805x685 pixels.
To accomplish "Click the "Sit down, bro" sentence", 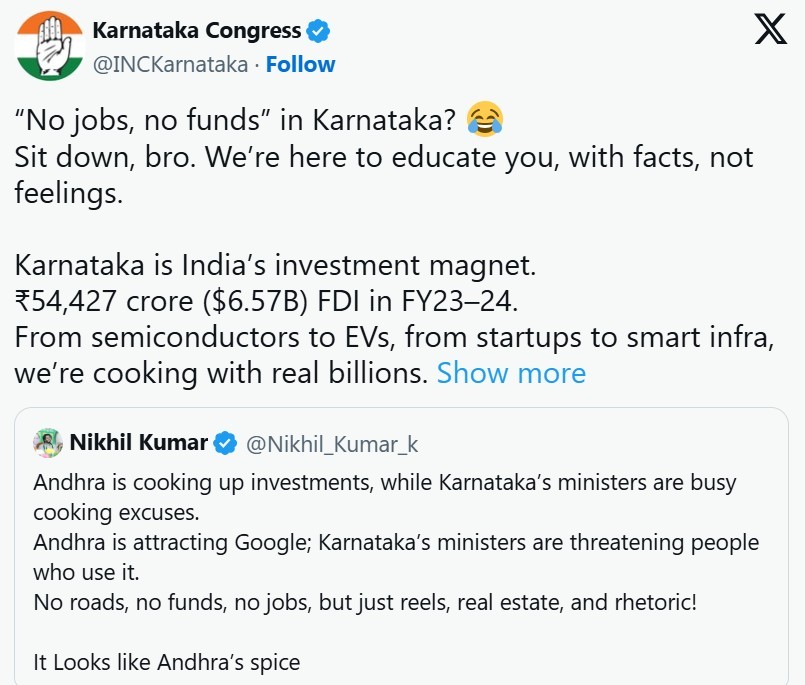I will coord(383,156).
